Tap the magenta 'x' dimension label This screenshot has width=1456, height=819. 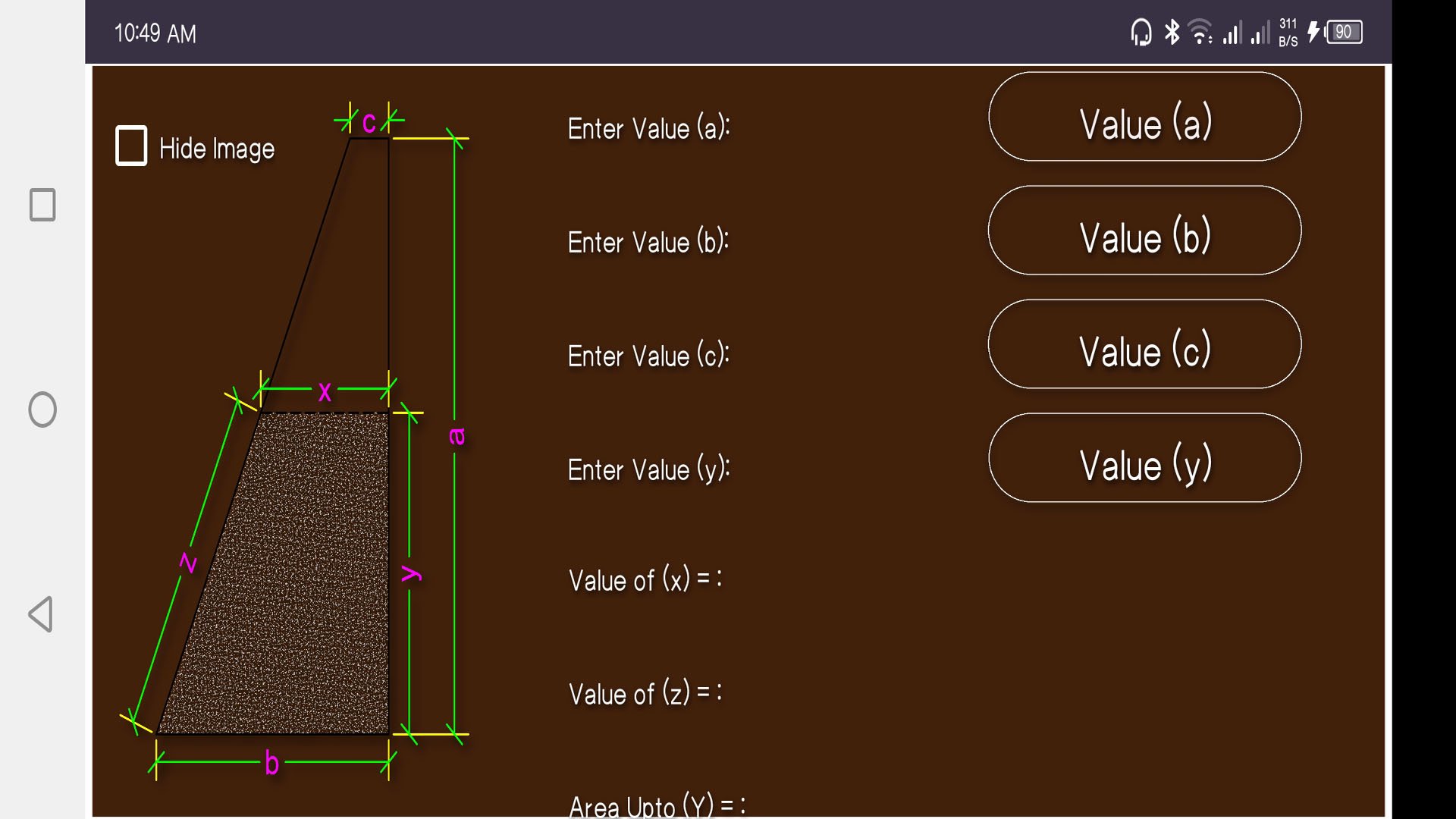[x=325, y=391]
